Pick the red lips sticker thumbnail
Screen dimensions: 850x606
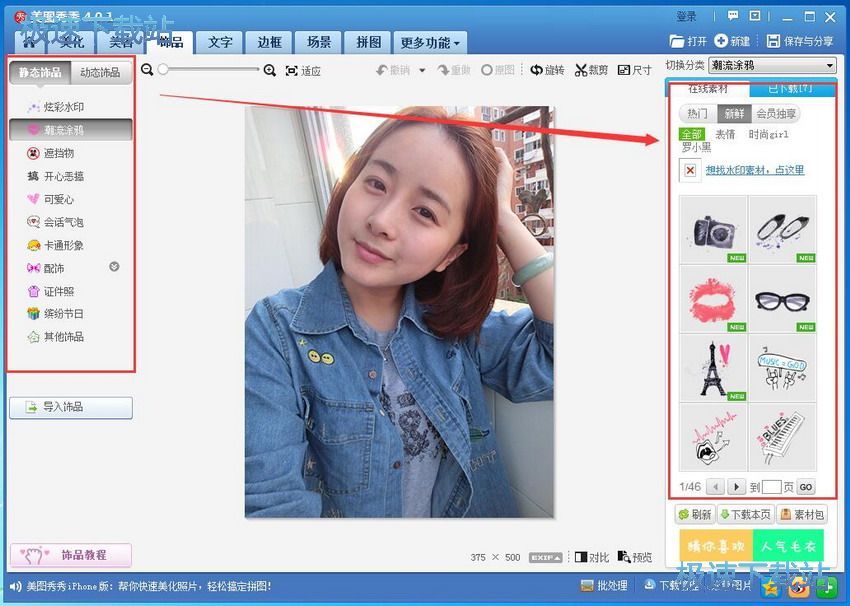coord(713,299)
